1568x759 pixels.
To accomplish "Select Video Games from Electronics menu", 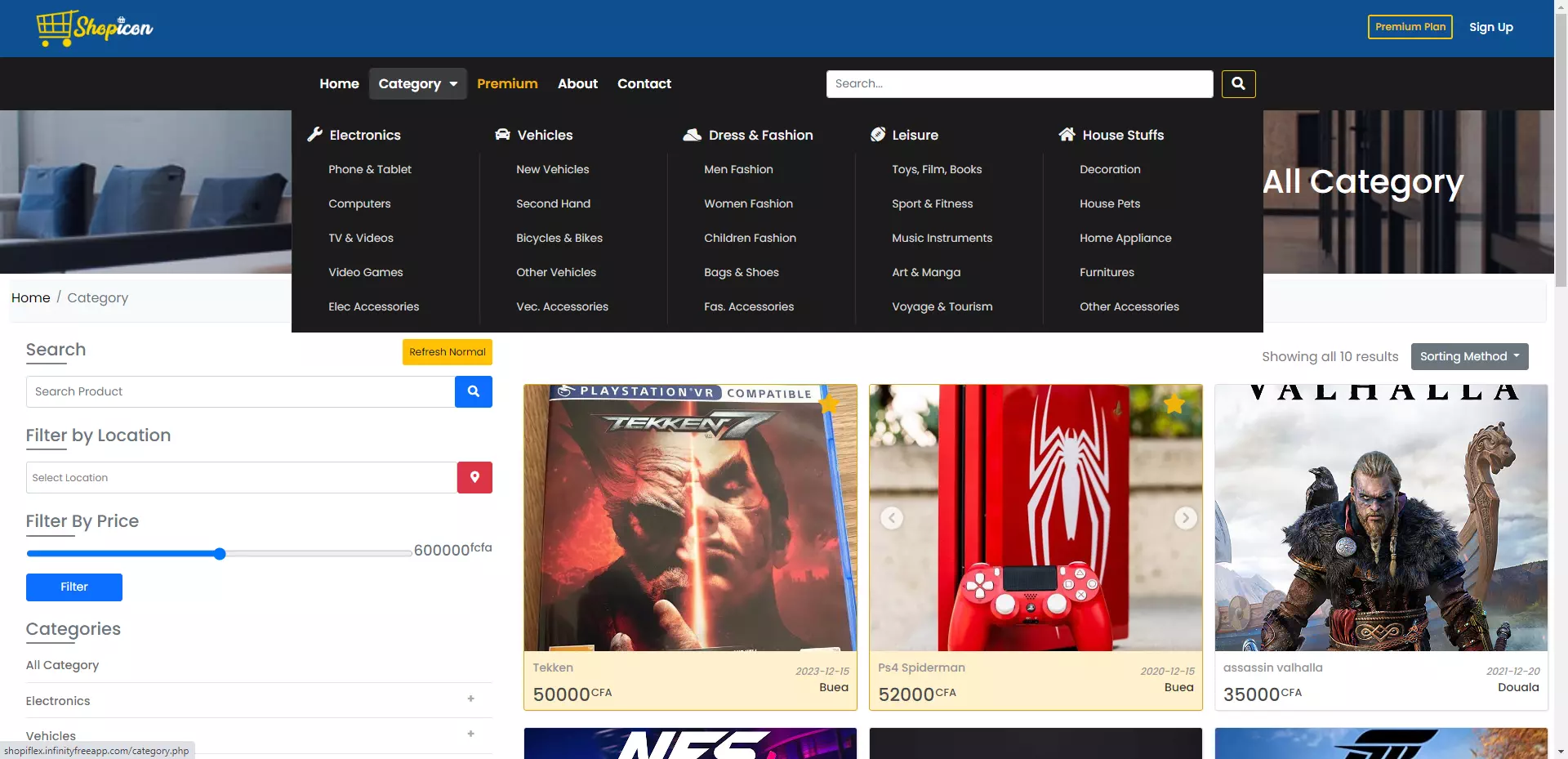I will point(365,272).
